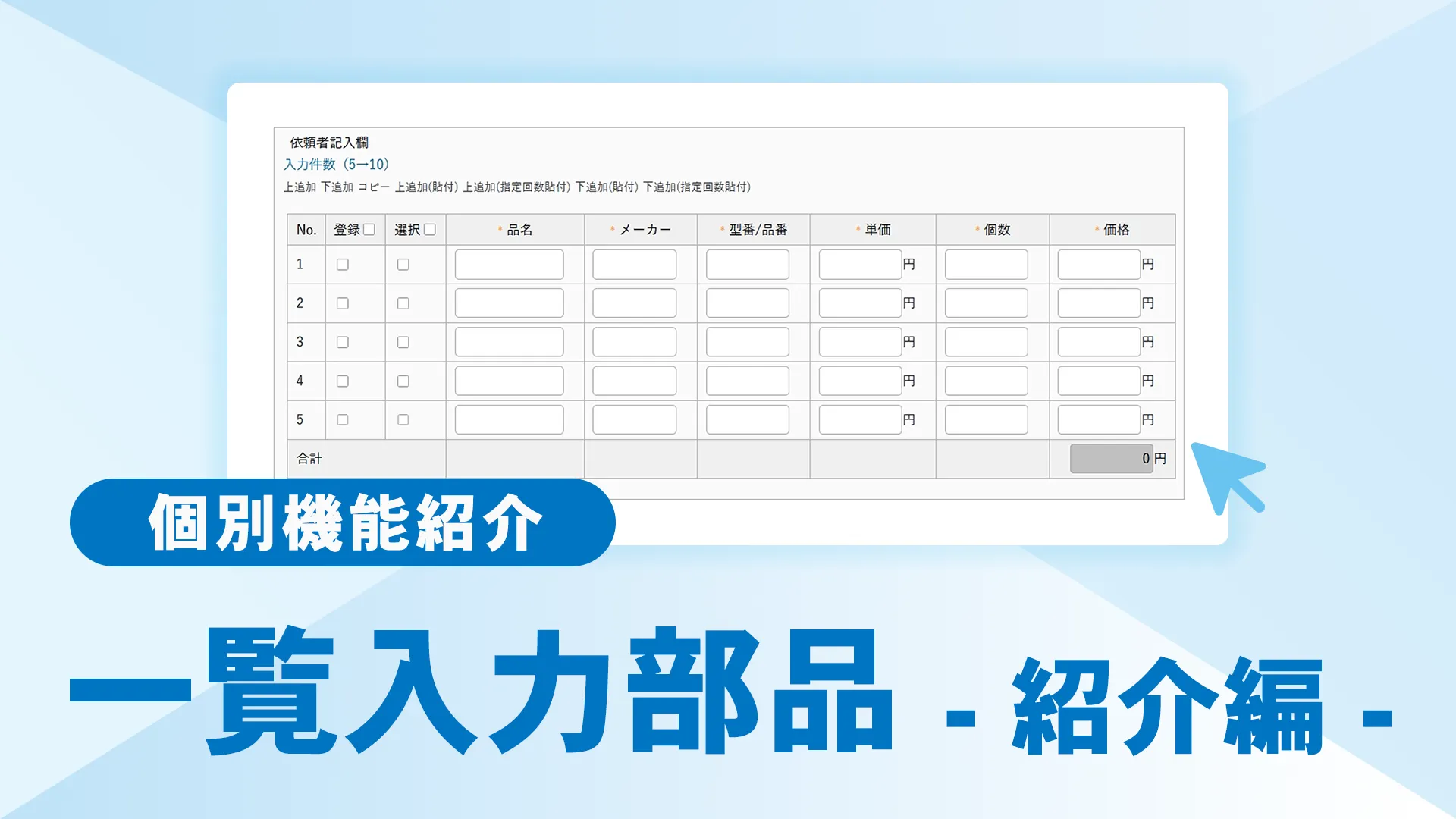Click the 品名 input field on row 1
The width and height of the screenshot is (1456, 819).
509,264
